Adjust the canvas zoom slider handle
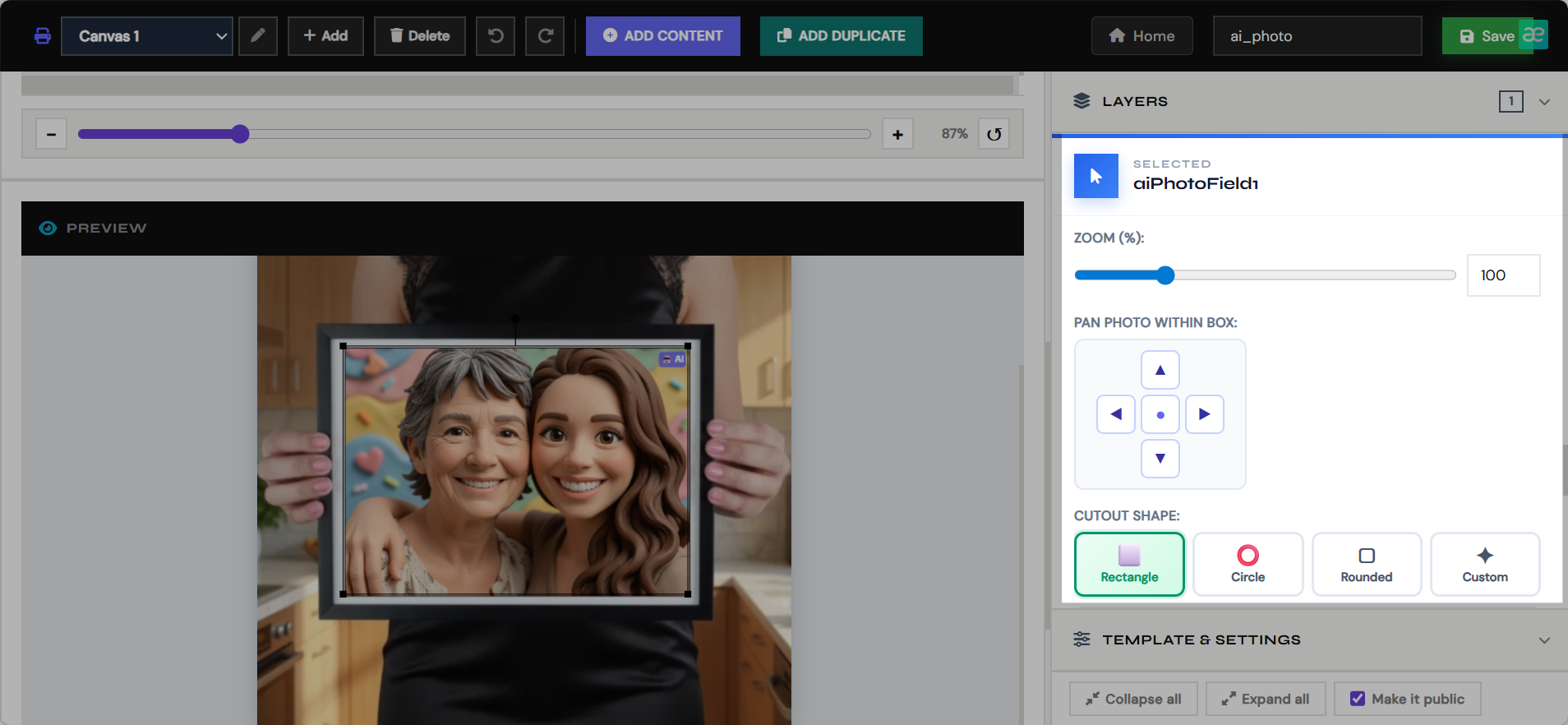 pyautogui.click(x=240, y=134)
